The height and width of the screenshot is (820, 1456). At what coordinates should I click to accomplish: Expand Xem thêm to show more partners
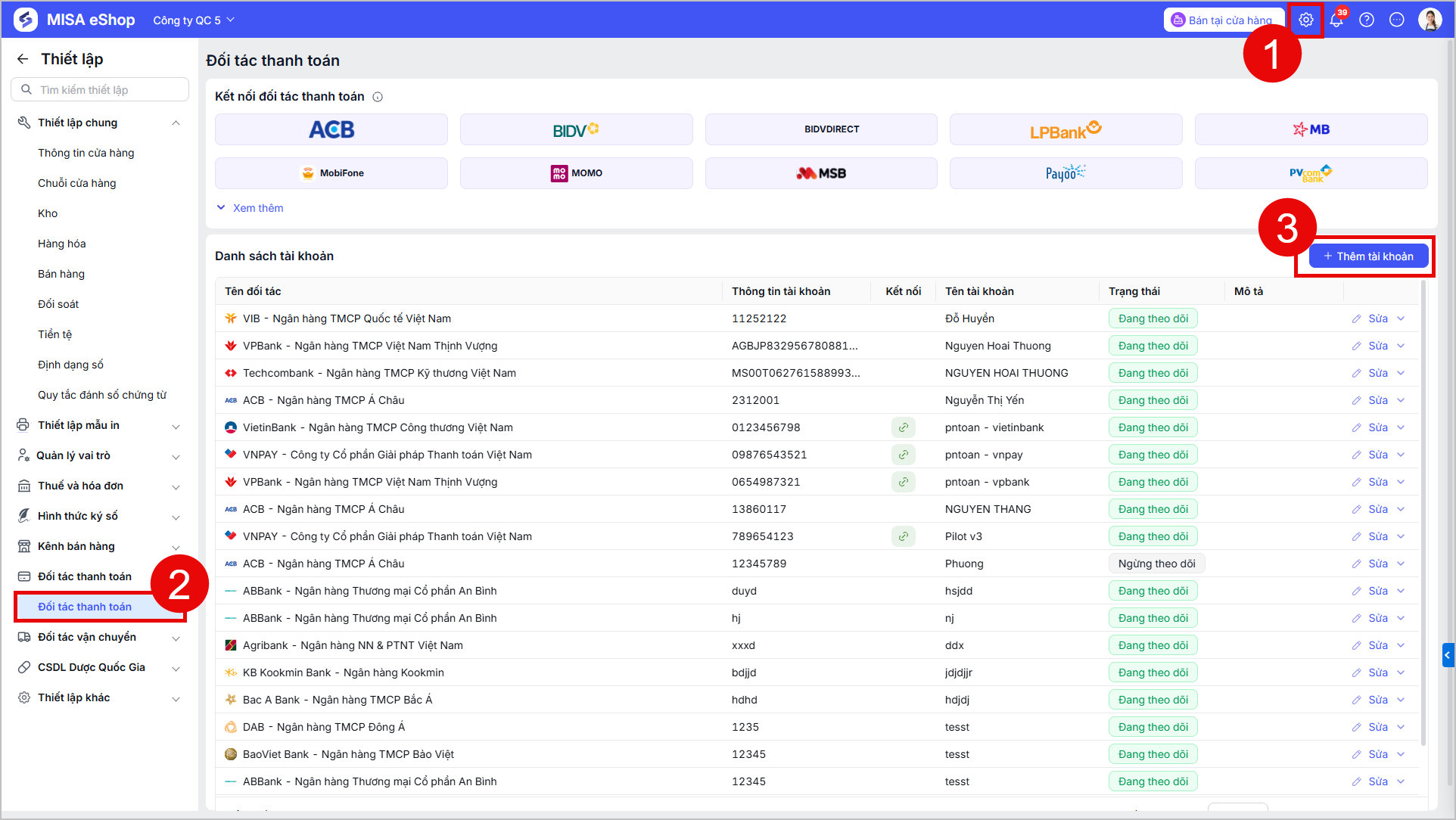[250, 208]
